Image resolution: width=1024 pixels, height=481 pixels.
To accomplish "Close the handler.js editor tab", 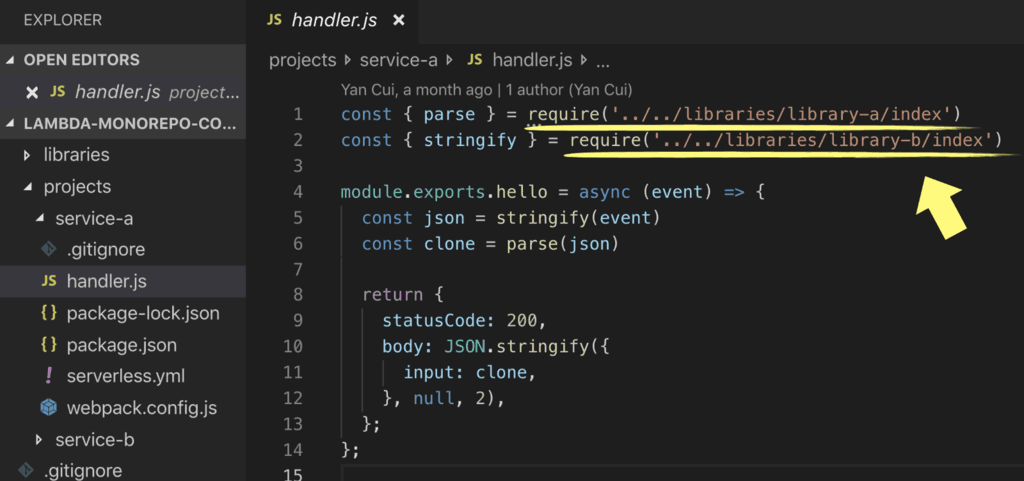I will coord(399,20).
